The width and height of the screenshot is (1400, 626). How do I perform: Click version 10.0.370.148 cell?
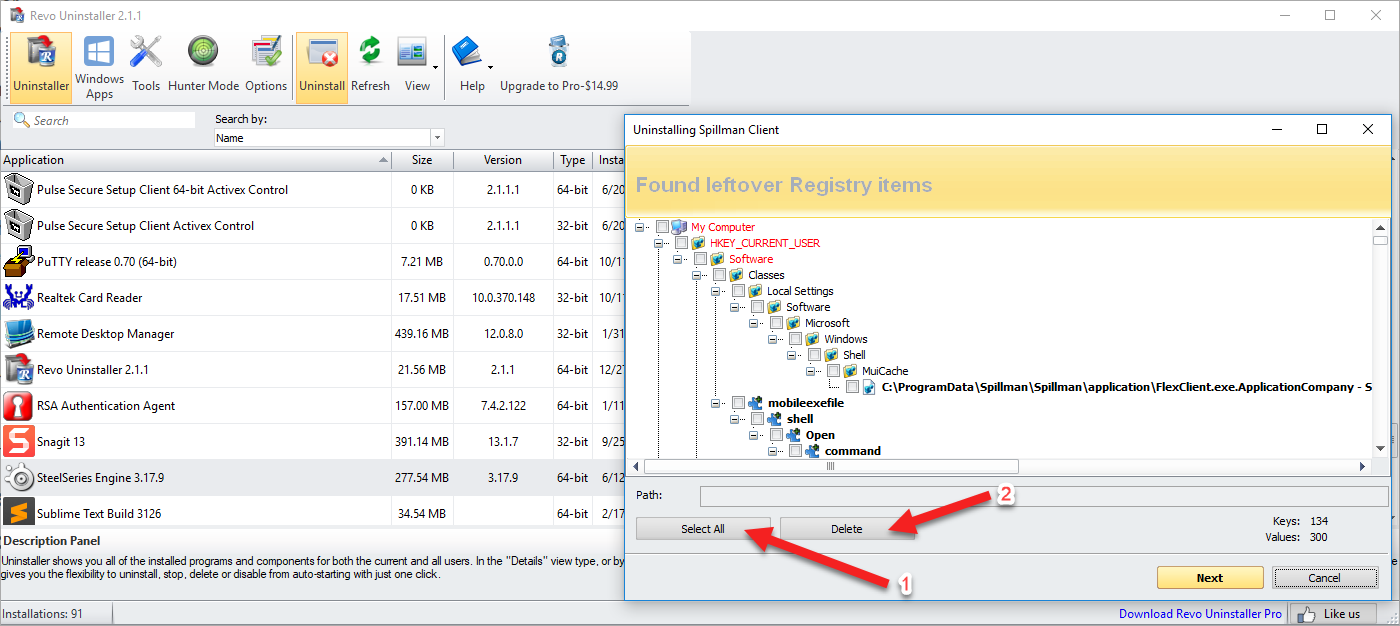[x=503, y=298]
